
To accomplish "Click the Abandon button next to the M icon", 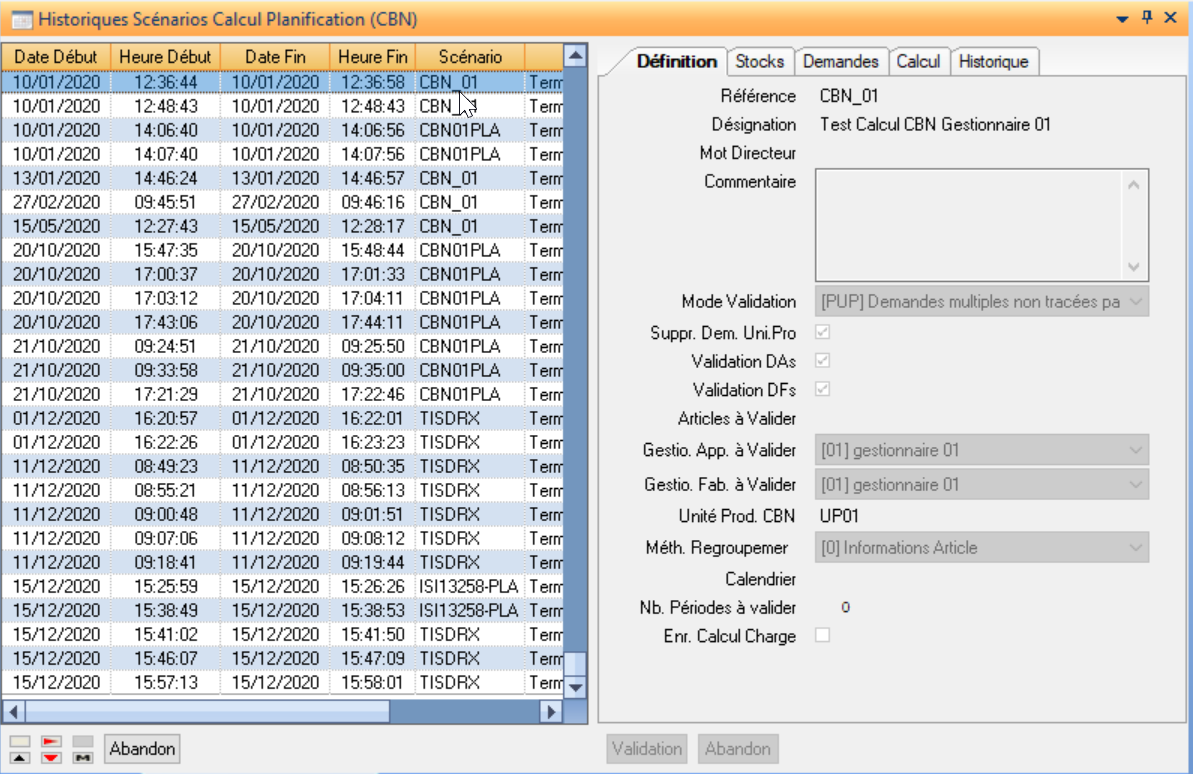I will 142,749.
